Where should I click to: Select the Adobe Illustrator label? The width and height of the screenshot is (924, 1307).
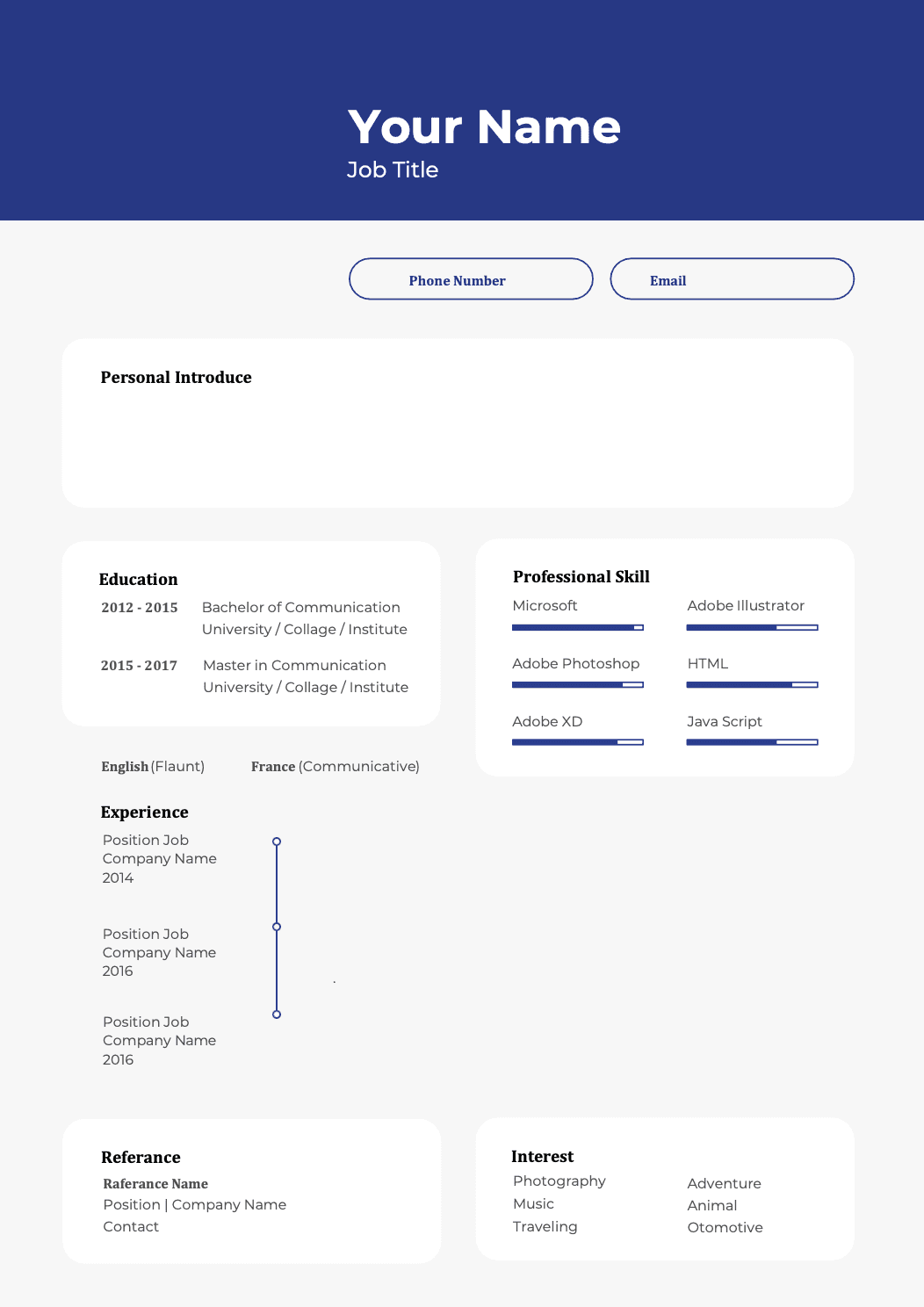(746, 605)
